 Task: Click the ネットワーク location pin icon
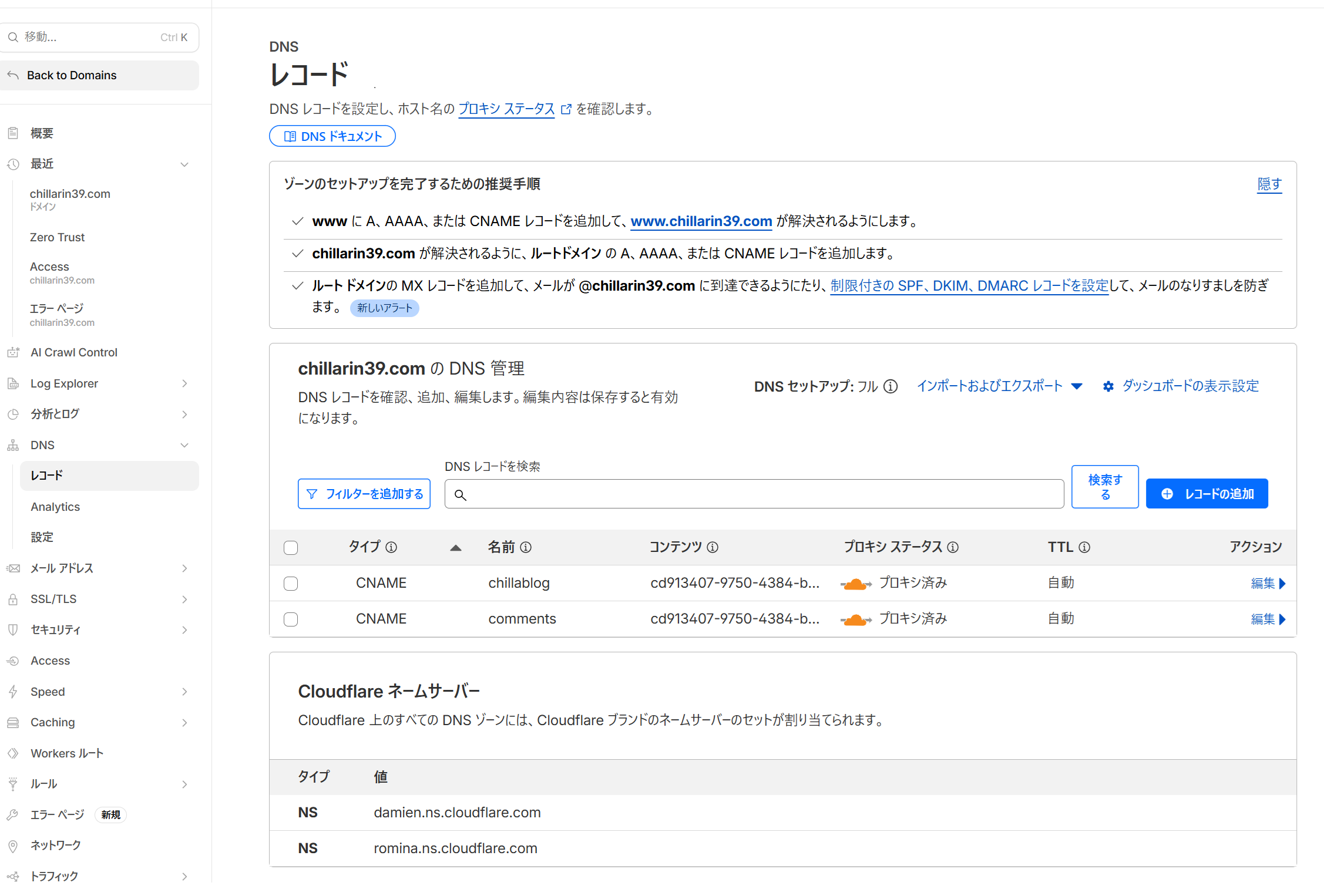pyautogui.click(x=13, y=846)
